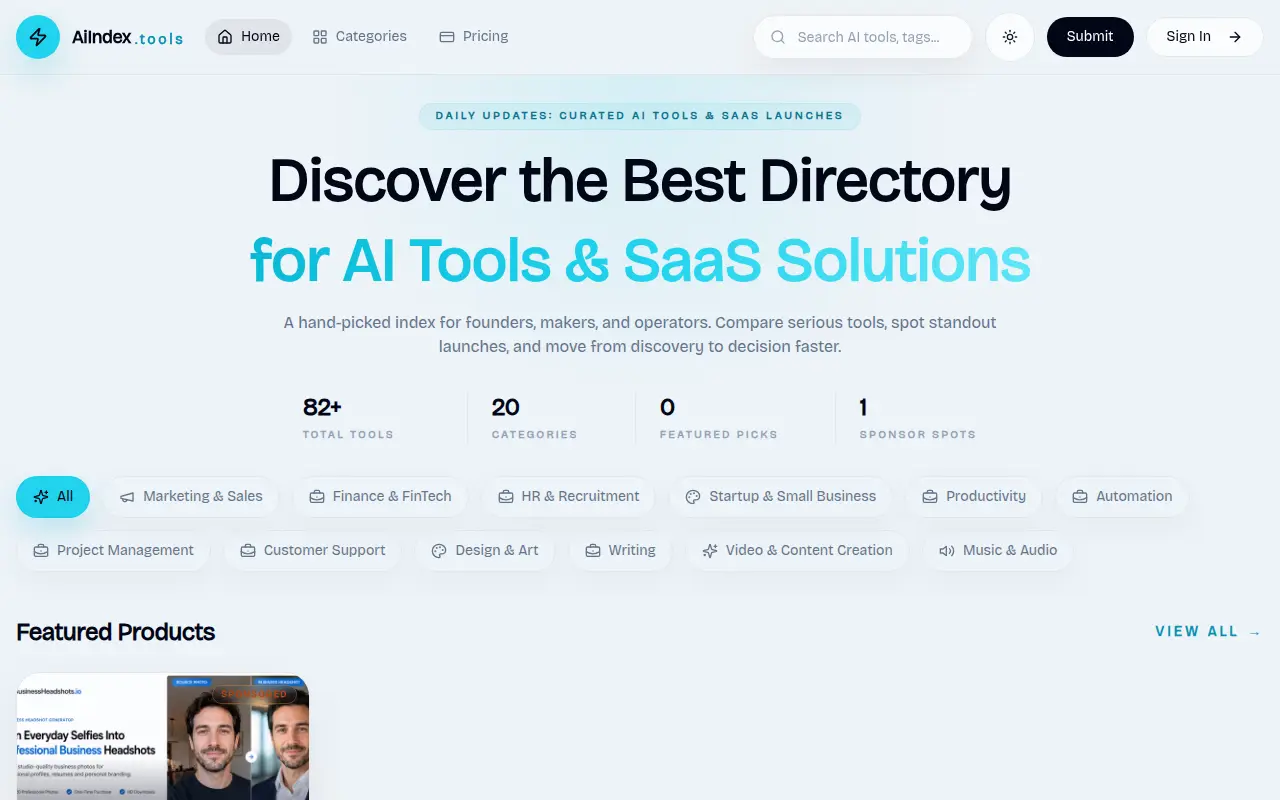Open the View All featured products link
The width and height of the screenshot is (1280, 800).
(x=1209, y=632)
